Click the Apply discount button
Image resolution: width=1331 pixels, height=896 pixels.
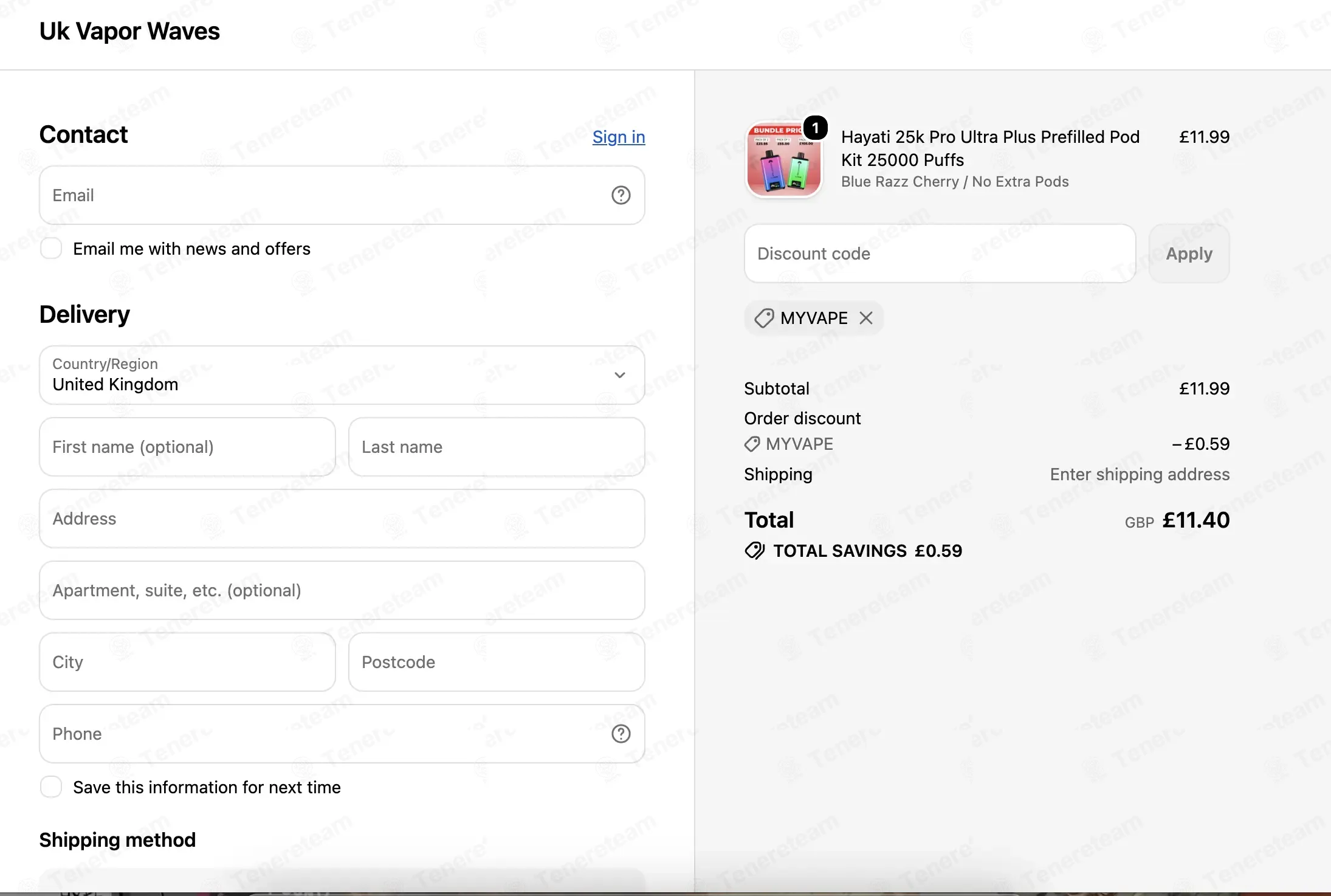1189,253
